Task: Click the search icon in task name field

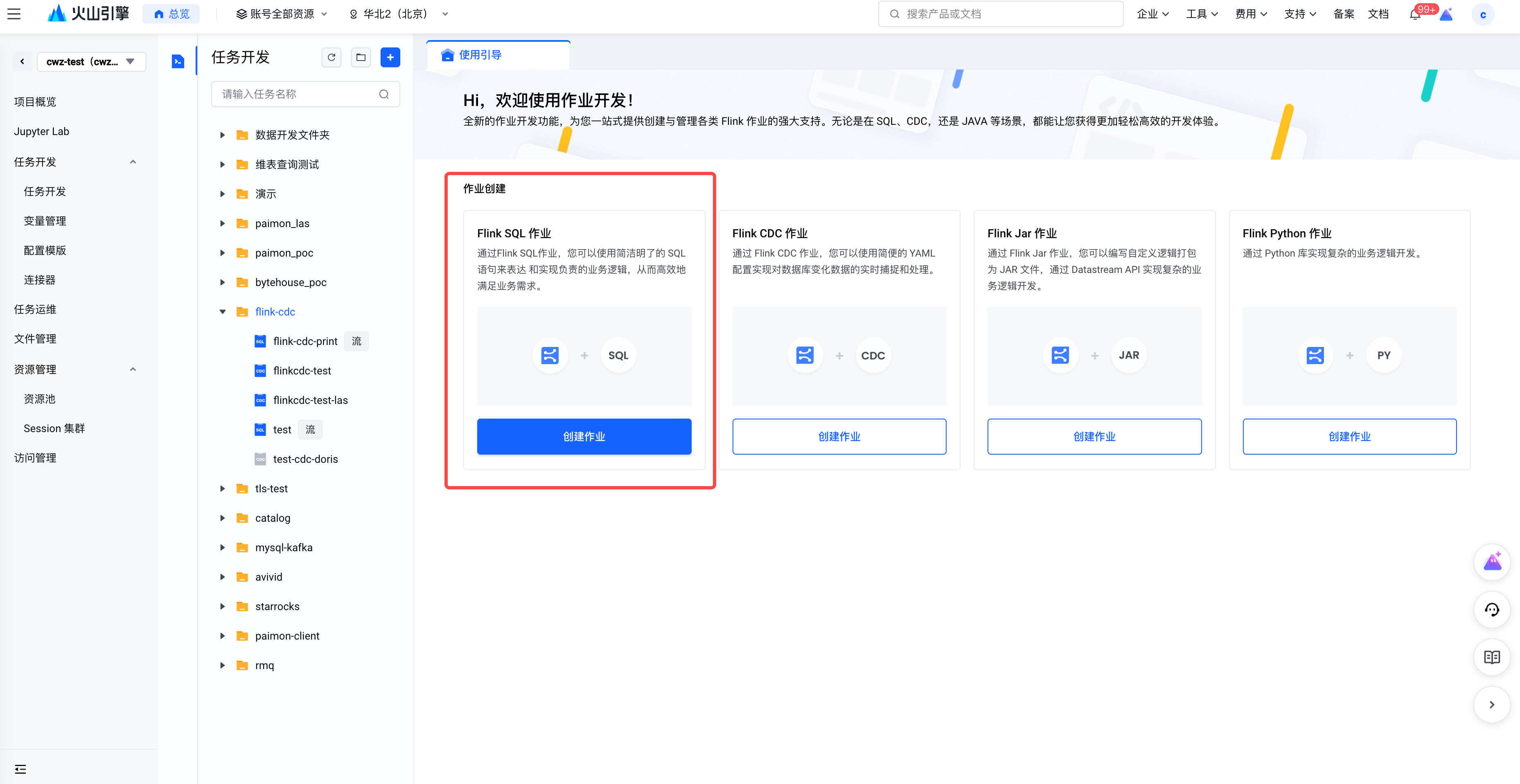Action: (383, 95)
